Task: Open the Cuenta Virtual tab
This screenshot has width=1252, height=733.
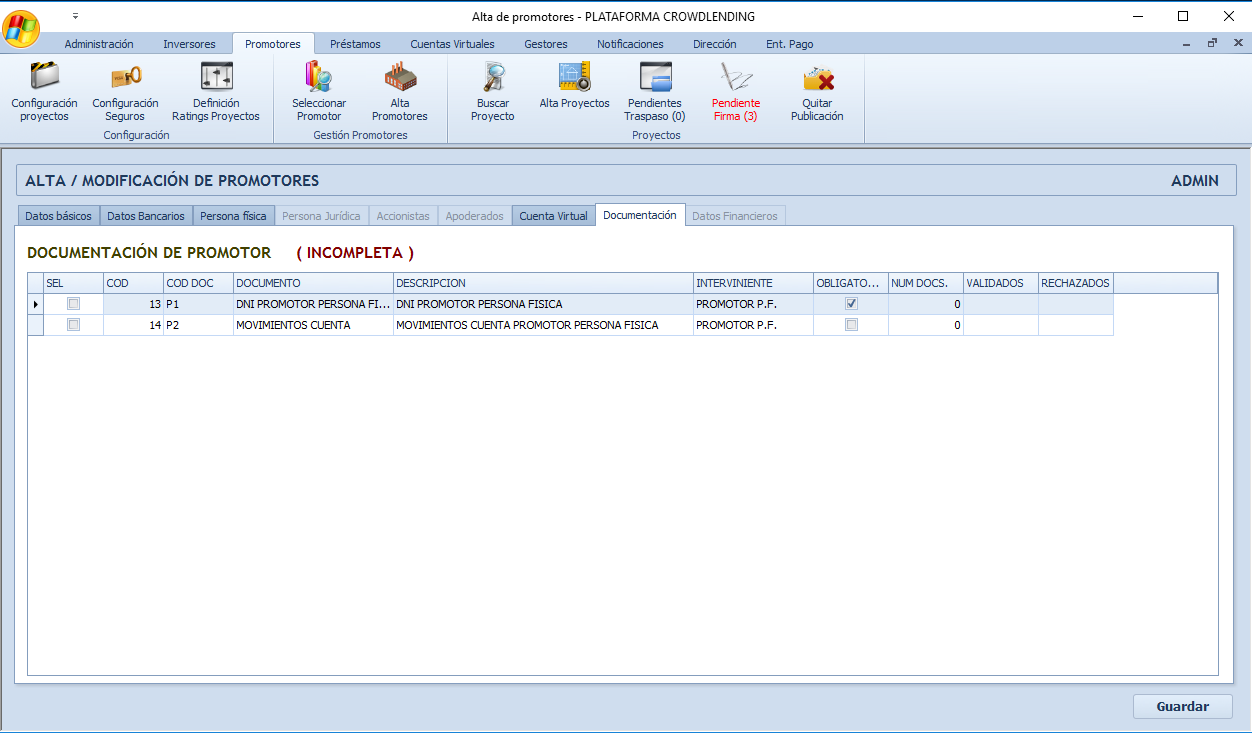Action: [x=553, y=216]
